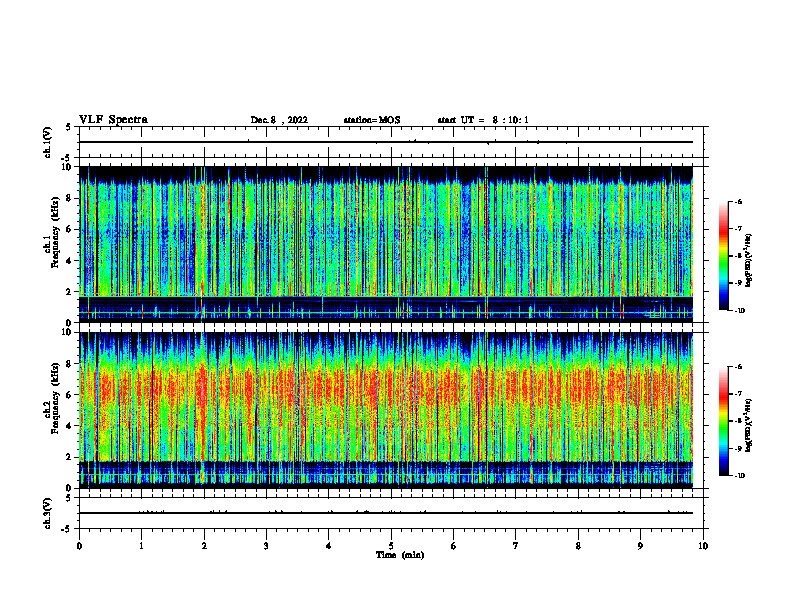Click the "ch.1(V)" axis label

pyautogui.click(x=47, y=142)
